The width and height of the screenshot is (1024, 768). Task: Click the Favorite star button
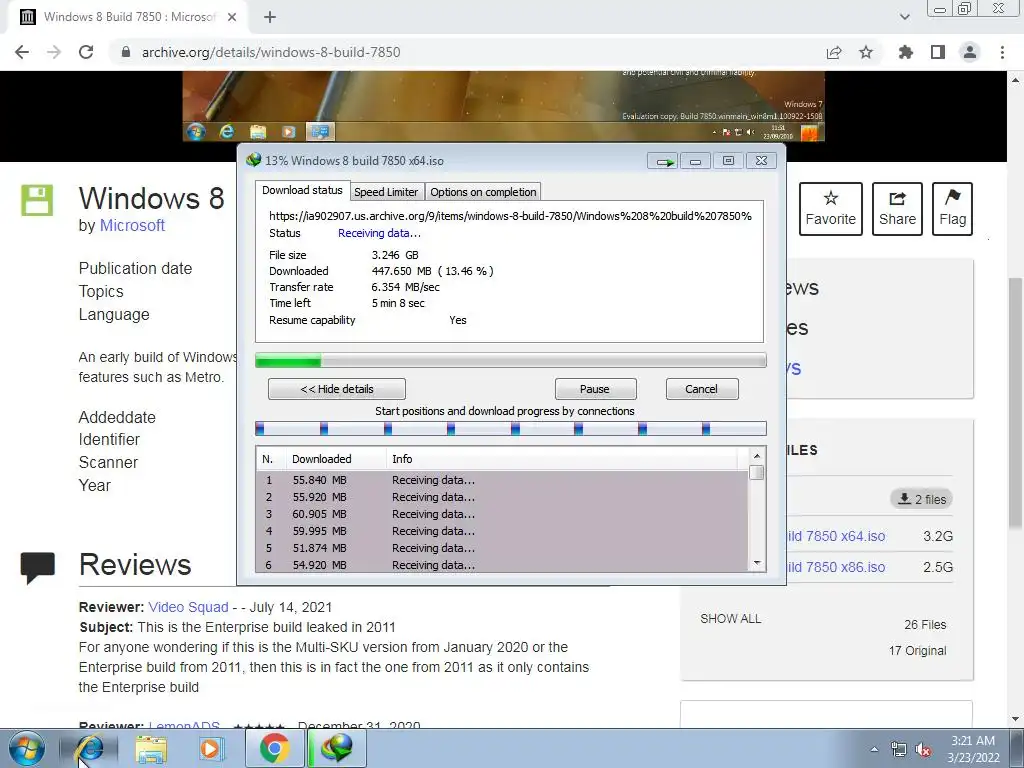point(831,209)
